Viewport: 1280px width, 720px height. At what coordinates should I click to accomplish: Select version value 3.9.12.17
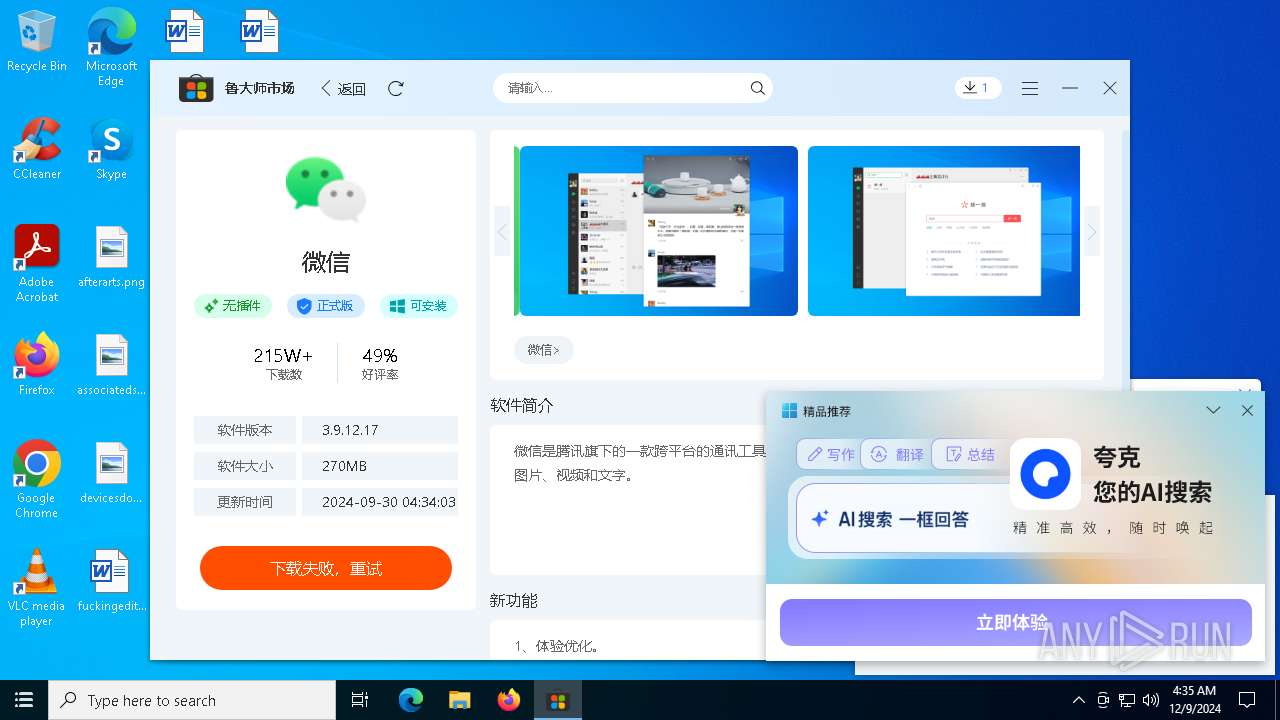[x=350, y=430]
